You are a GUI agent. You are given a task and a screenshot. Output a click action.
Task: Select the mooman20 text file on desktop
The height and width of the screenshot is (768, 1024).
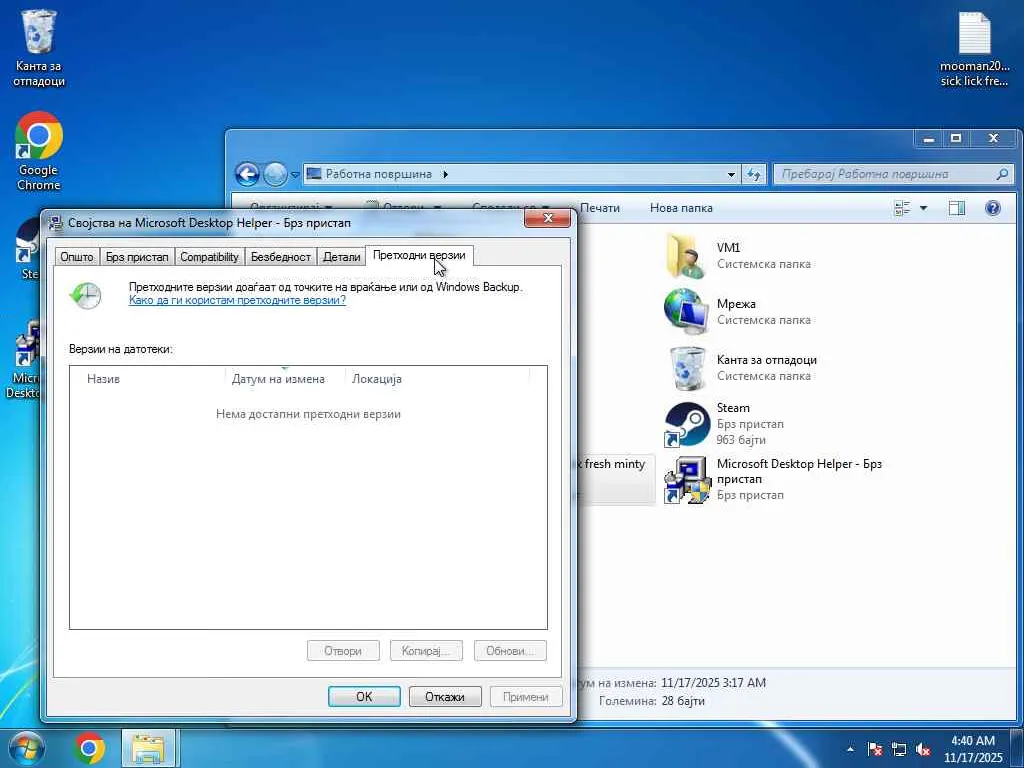pyautogui.click(x=974, y=49)
